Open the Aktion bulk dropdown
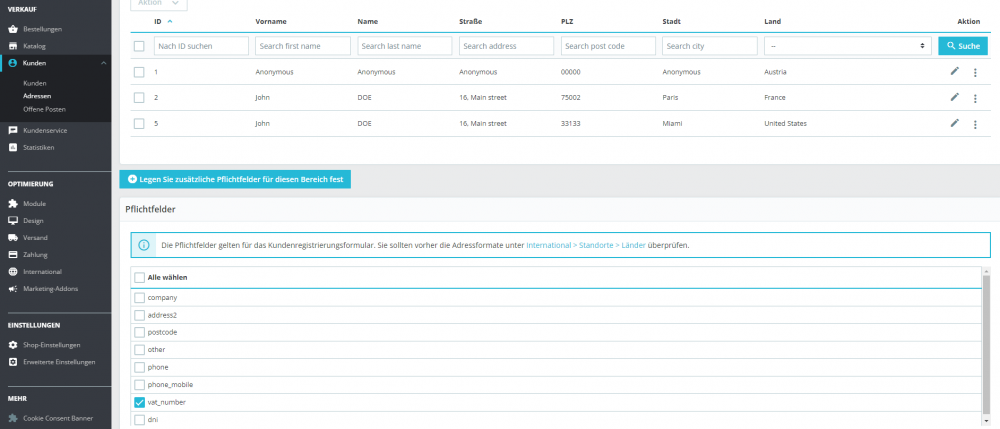1000x429 pixels. click(x=159, y=4)
